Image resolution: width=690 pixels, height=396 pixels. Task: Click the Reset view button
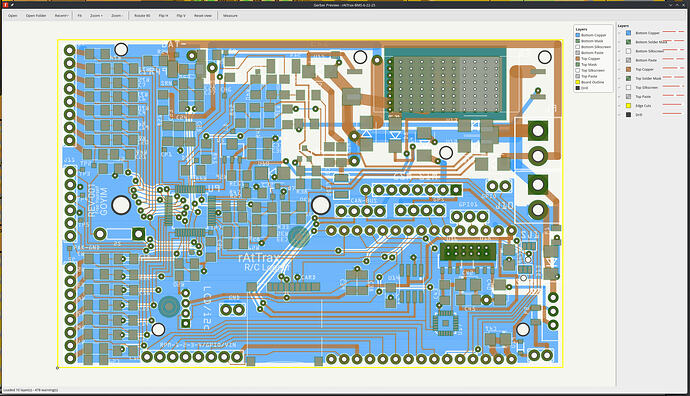(203, 15)
